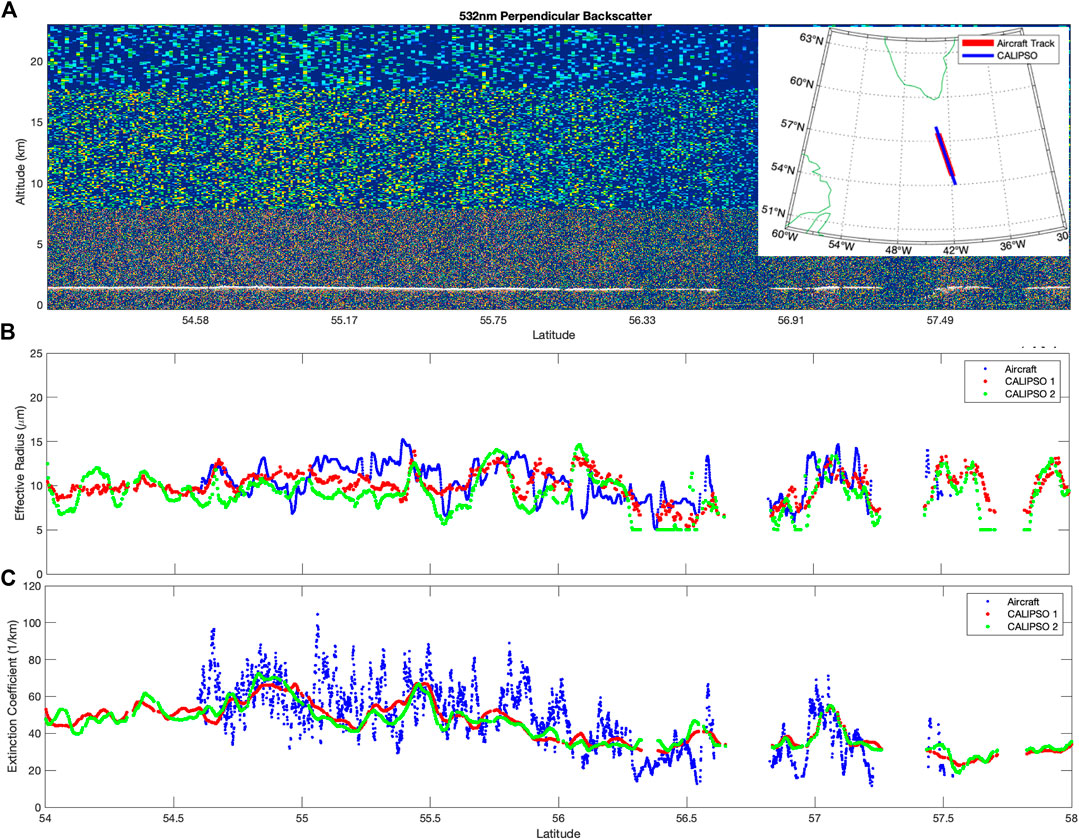Click the 60°N map latitude label
1079x840 pixels.
pyautogui.click(x=803, y=83)
